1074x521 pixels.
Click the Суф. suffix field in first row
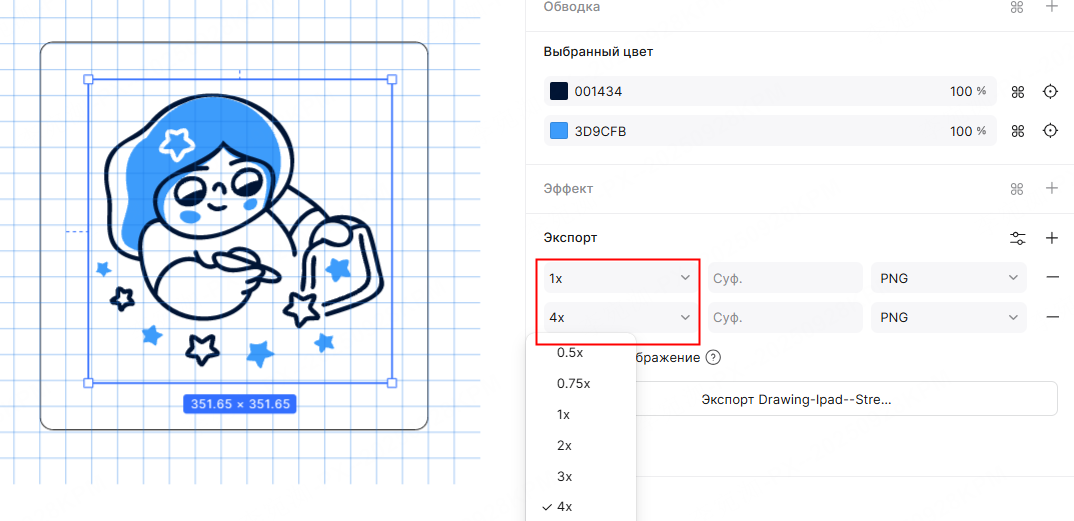point(784,278)
